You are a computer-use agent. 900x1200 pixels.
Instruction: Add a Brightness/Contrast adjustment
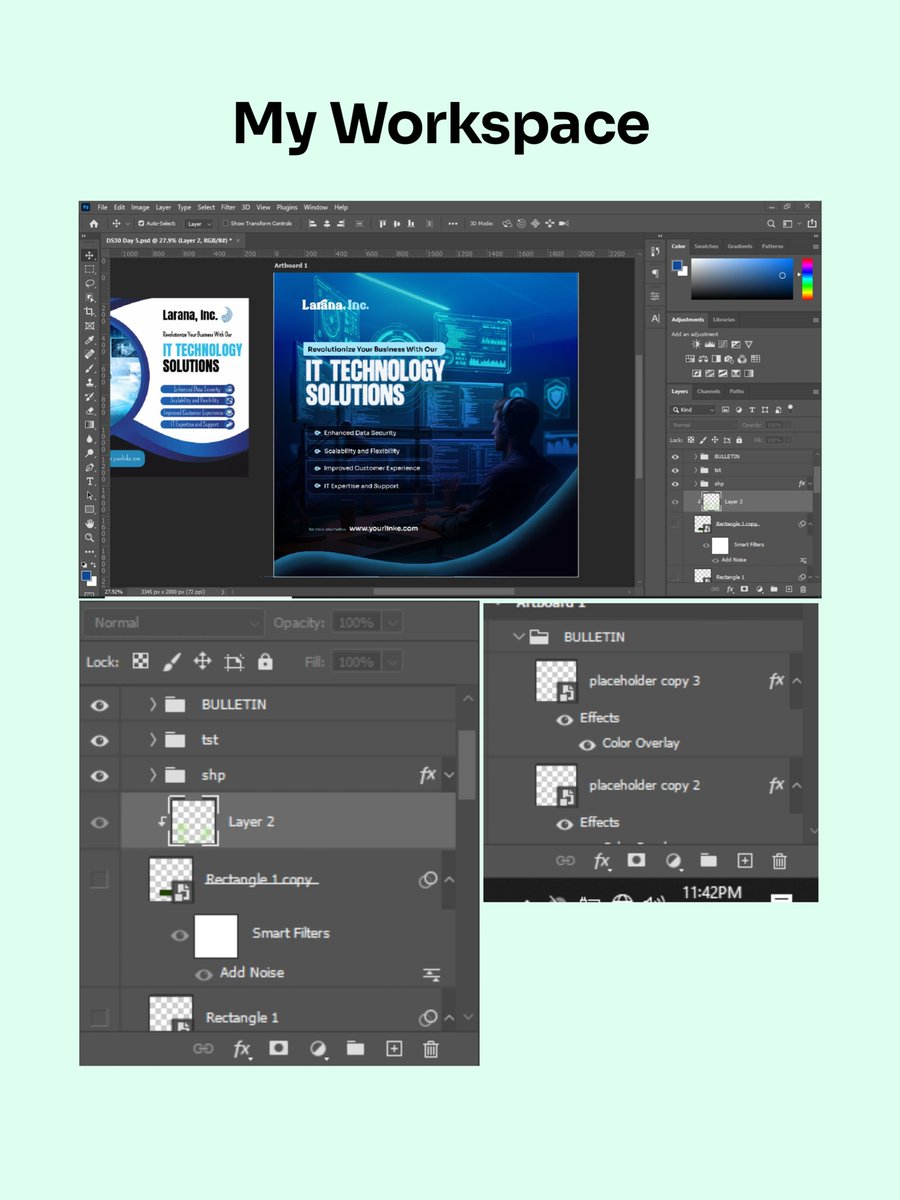click(696, 344)
